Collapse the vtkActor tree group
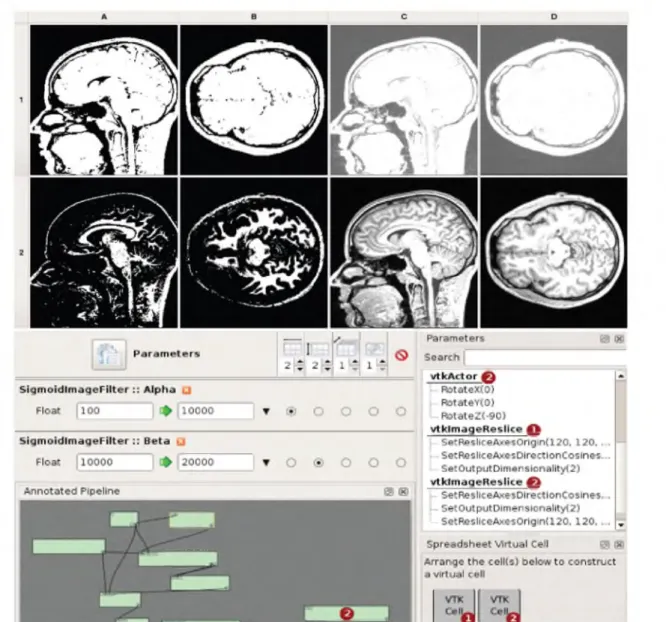The width and height of the screenshot is (666, 622). tap(454, 376)
